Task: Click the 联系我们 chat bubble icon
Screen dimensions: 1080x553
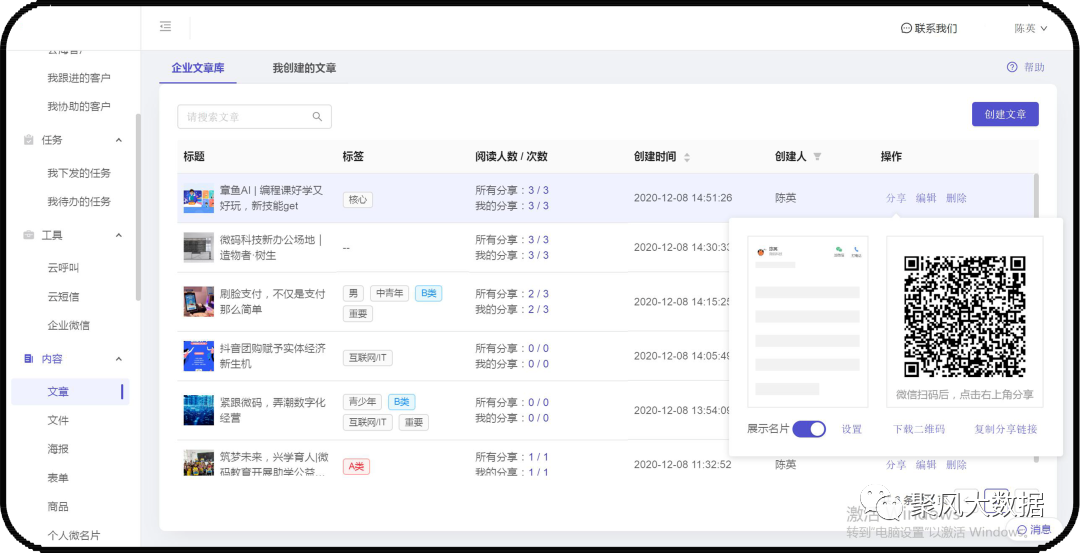Action: pyautogui.click(x=906, y=28)
